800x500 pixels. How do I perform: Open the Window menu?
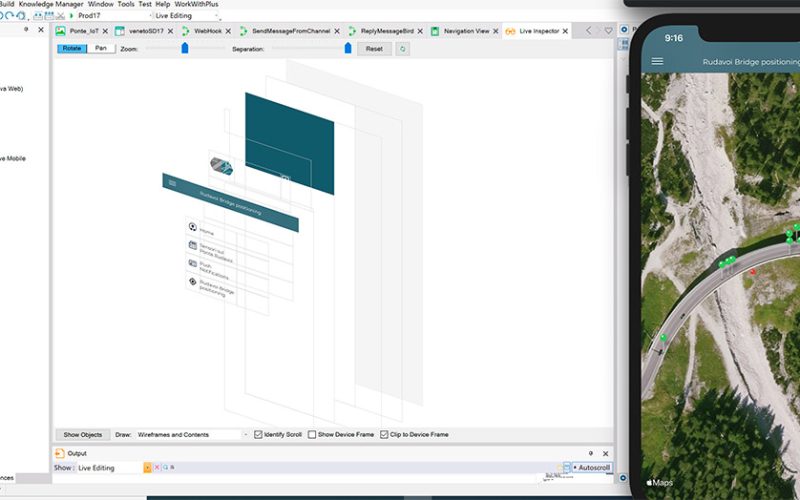point(101,4)
